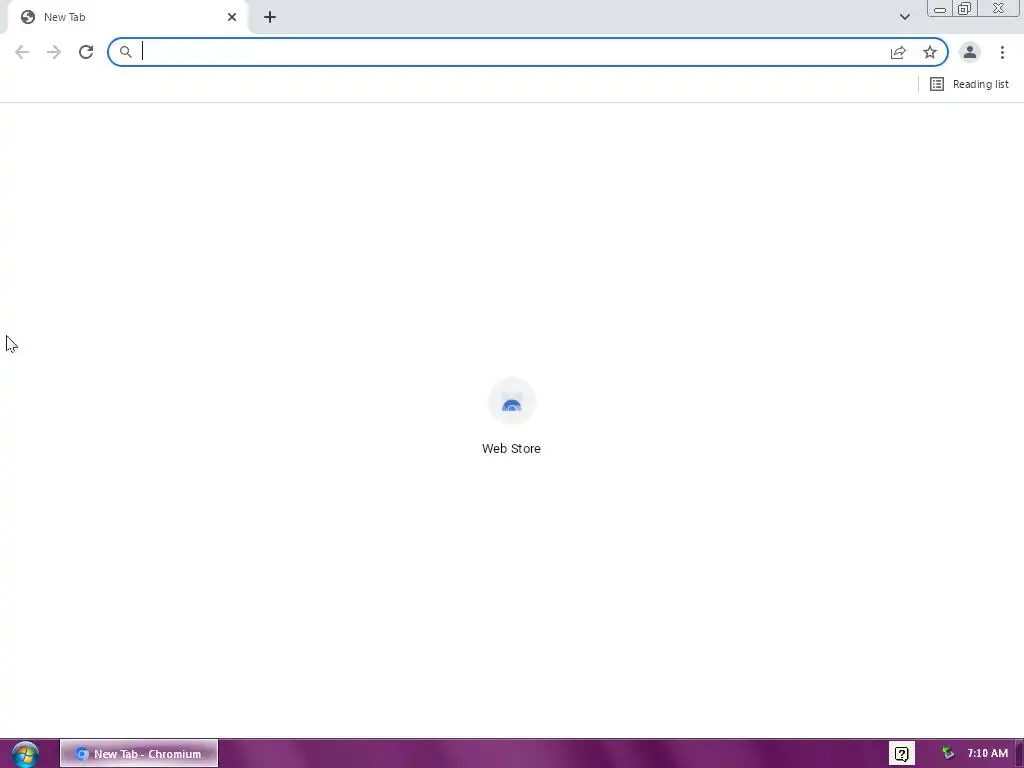Click the globe favicon on New Tab
Screen dimensions: 1024x768
[27, 17]
